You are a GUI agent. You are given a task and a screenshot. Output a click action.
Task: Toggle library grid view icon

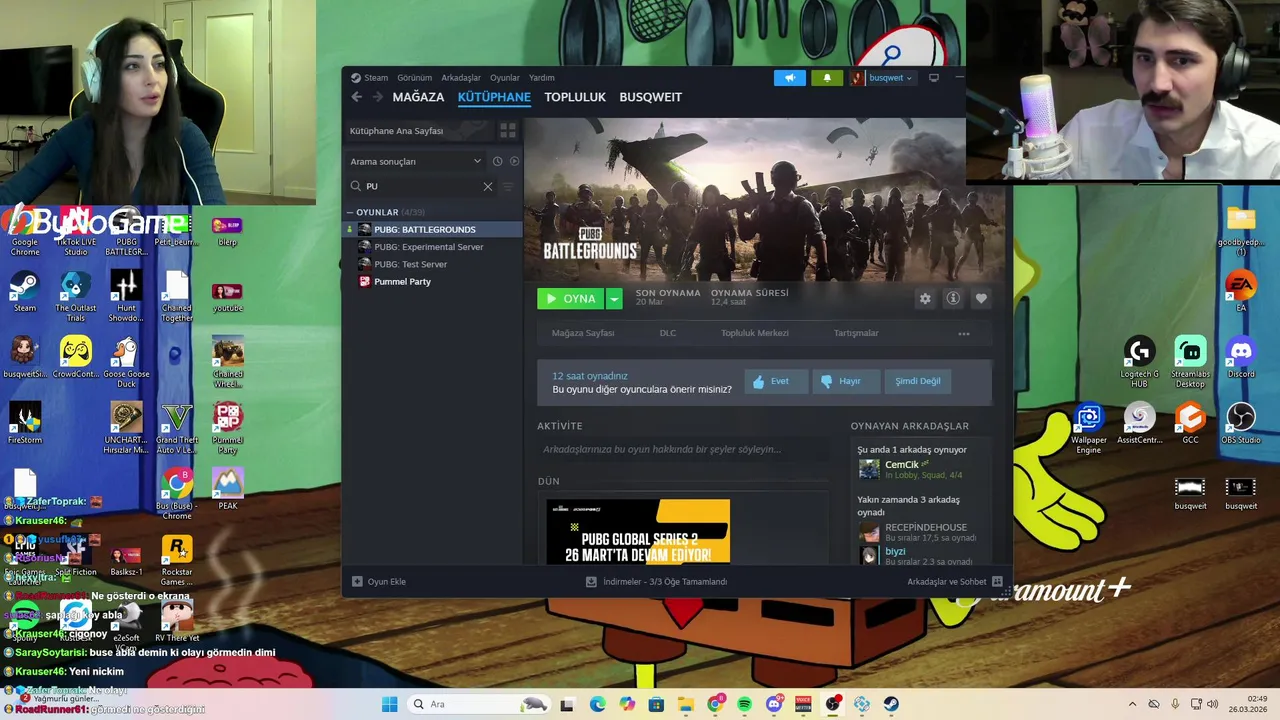click(x=508, y=131)
